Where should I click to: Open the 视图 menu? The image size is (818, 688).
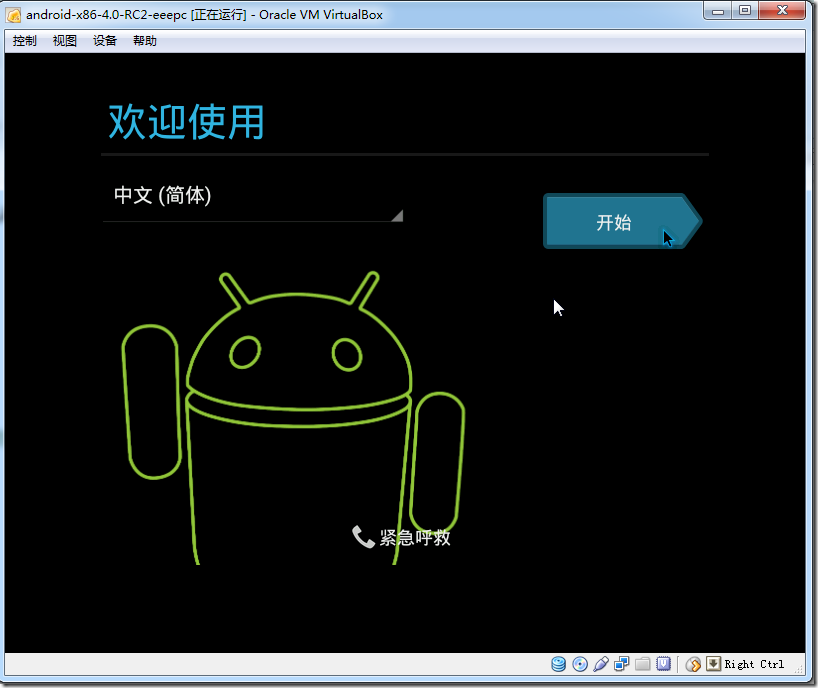(x=65, y=41)
